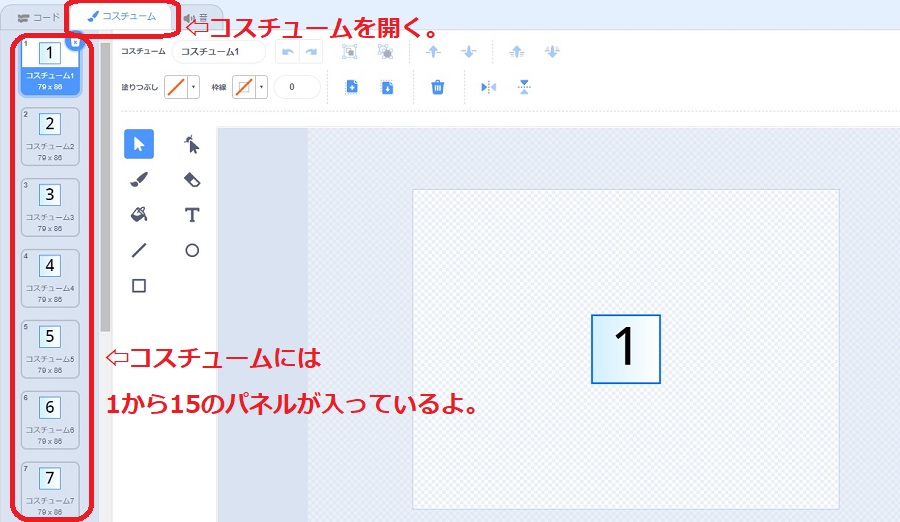This screenshot has width=900, height=522.
Task: Choose the Text tool
Action: (192, 215)
